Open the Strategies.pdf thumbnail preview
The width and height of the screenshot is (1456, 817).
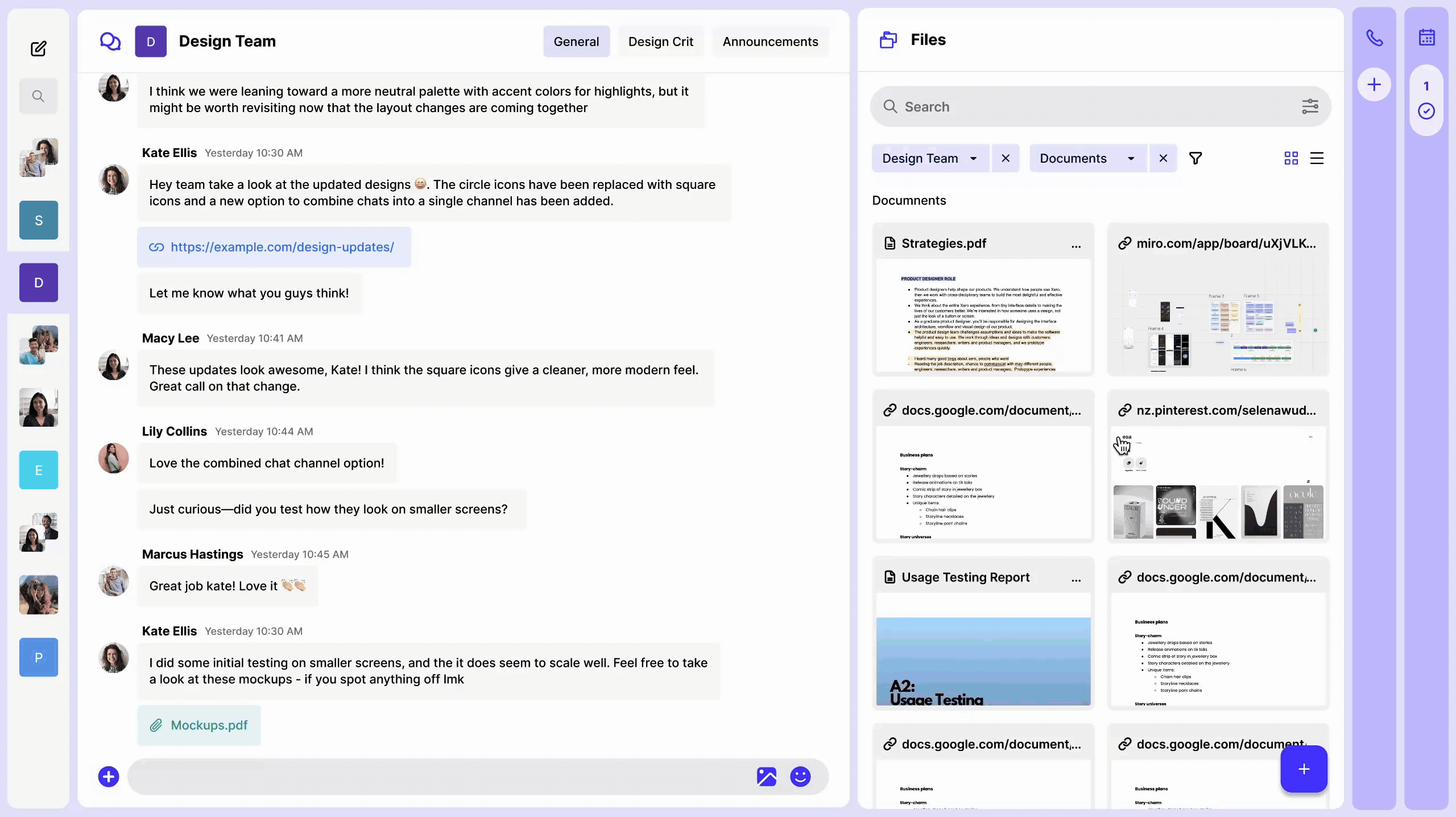pos(983,316)
